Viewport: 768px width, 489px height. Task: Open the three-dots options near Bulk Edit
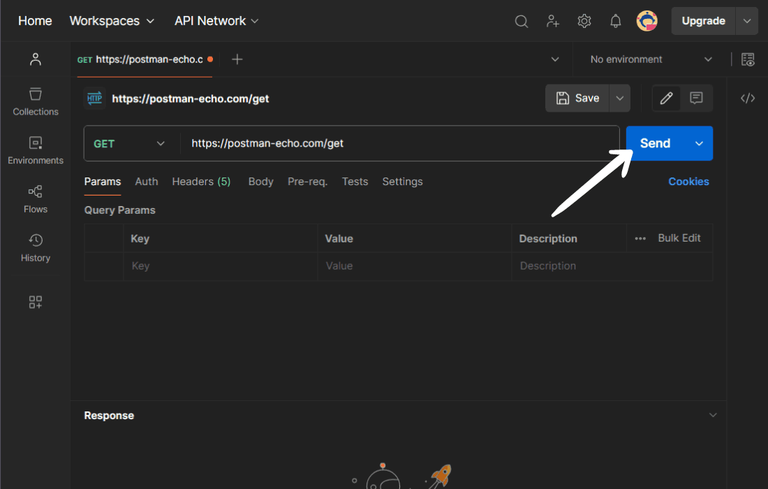click(640, 239)
